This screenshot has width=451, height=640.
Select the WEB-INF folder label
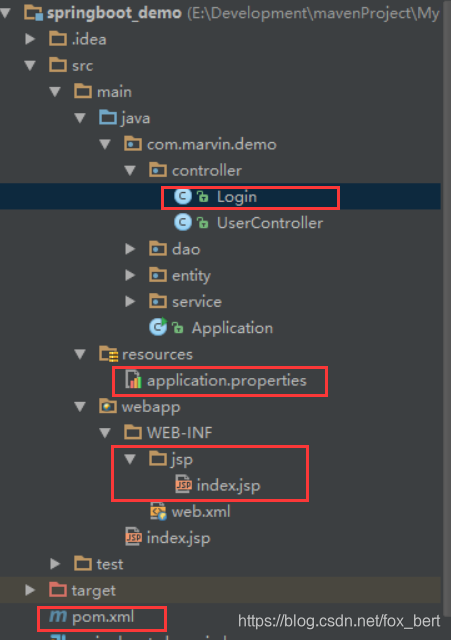click(180, 433)
